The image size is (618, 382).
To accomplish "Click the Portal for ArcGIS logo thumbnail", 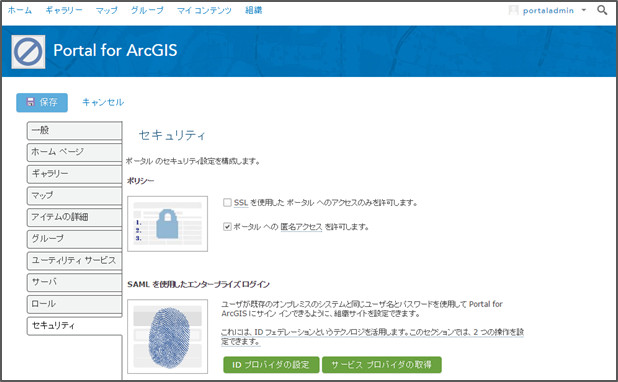I will pyautogui.click(x=28, y=52).
